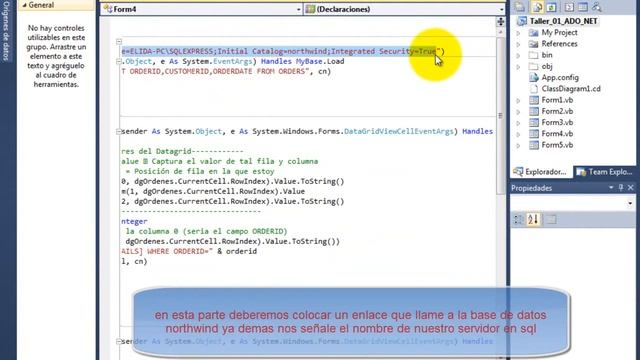Click the Form1.vb form icon
This screenshot has width=640, height=360.
click(533, 100)
